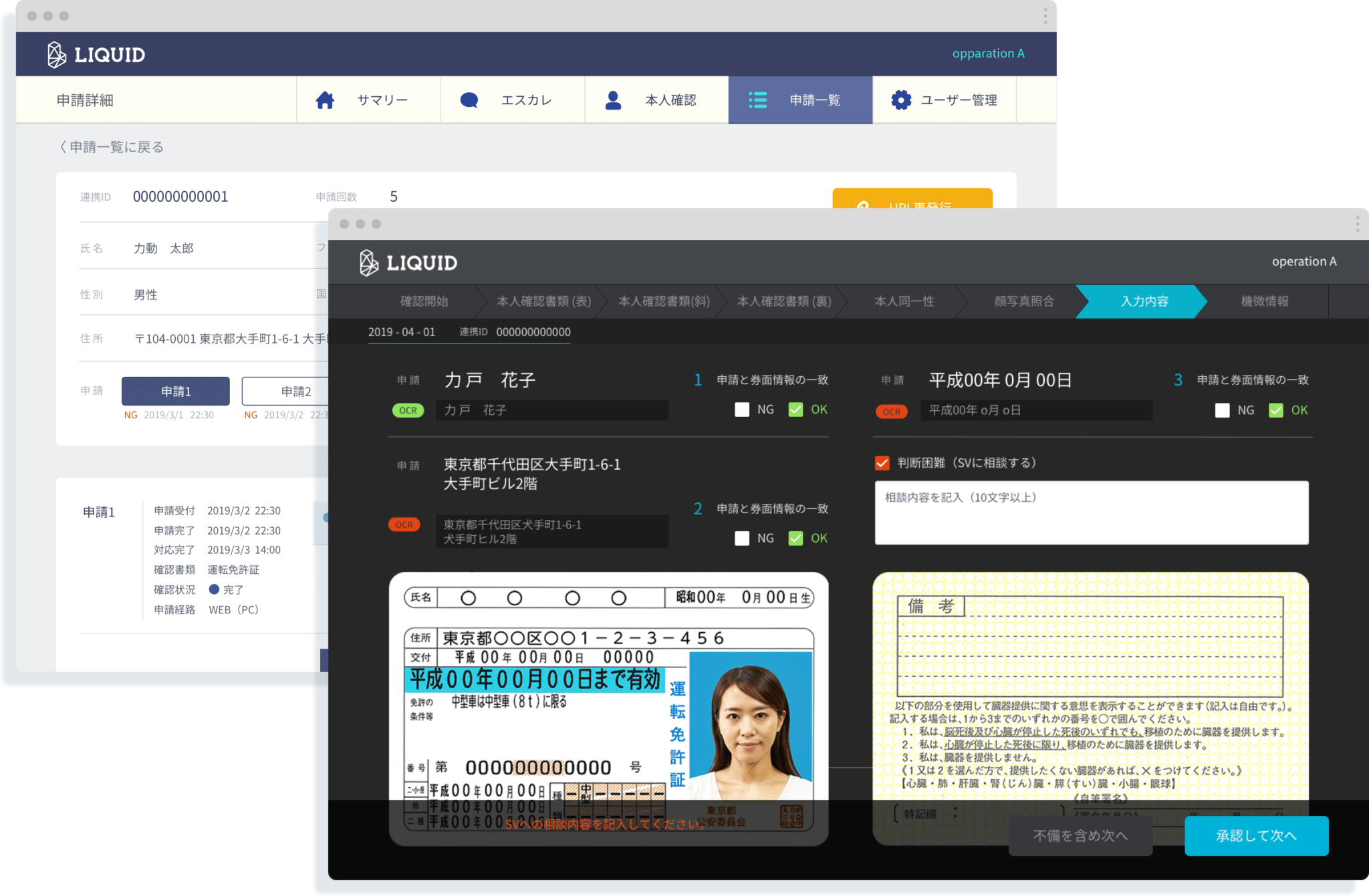
Task: Click the home icon beside サマリー
Action: click(325, 100)
